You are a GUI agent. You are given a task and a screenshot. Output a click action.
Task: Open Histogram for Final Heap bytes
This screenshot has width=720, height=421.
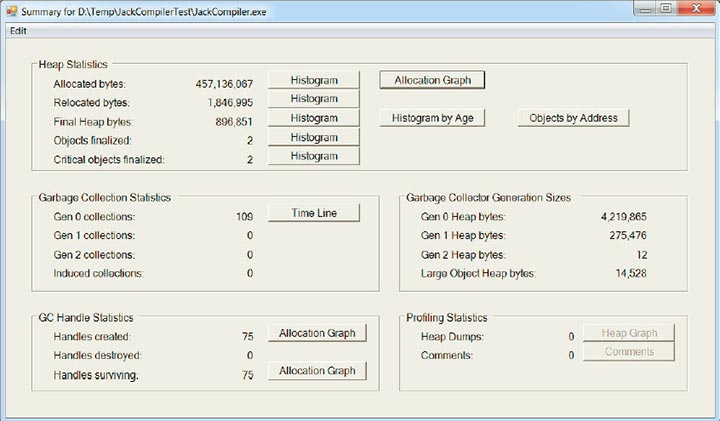coord(314,118)
